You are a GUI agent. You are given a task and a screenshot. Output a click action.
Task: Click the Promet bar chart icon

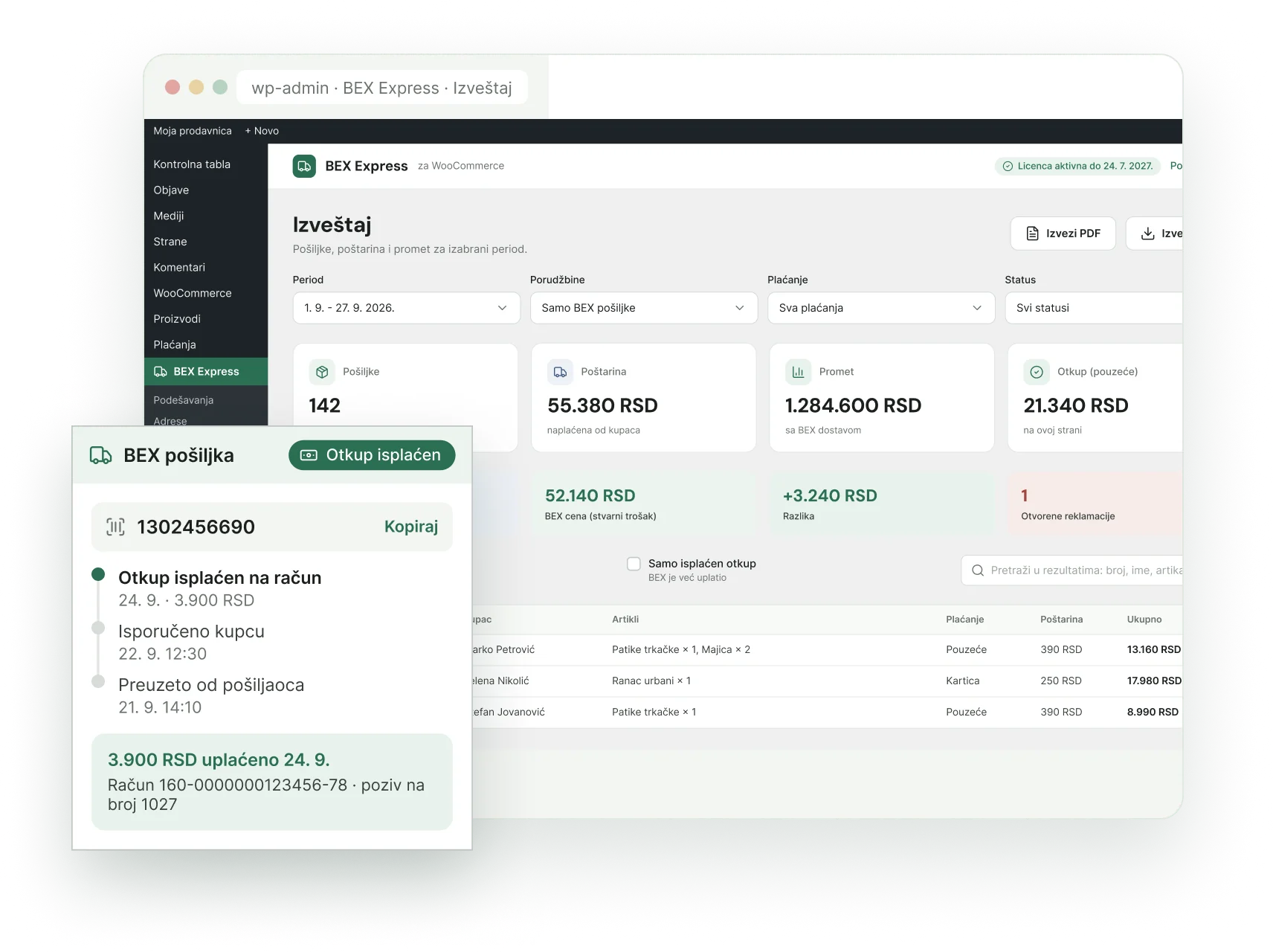798,372
